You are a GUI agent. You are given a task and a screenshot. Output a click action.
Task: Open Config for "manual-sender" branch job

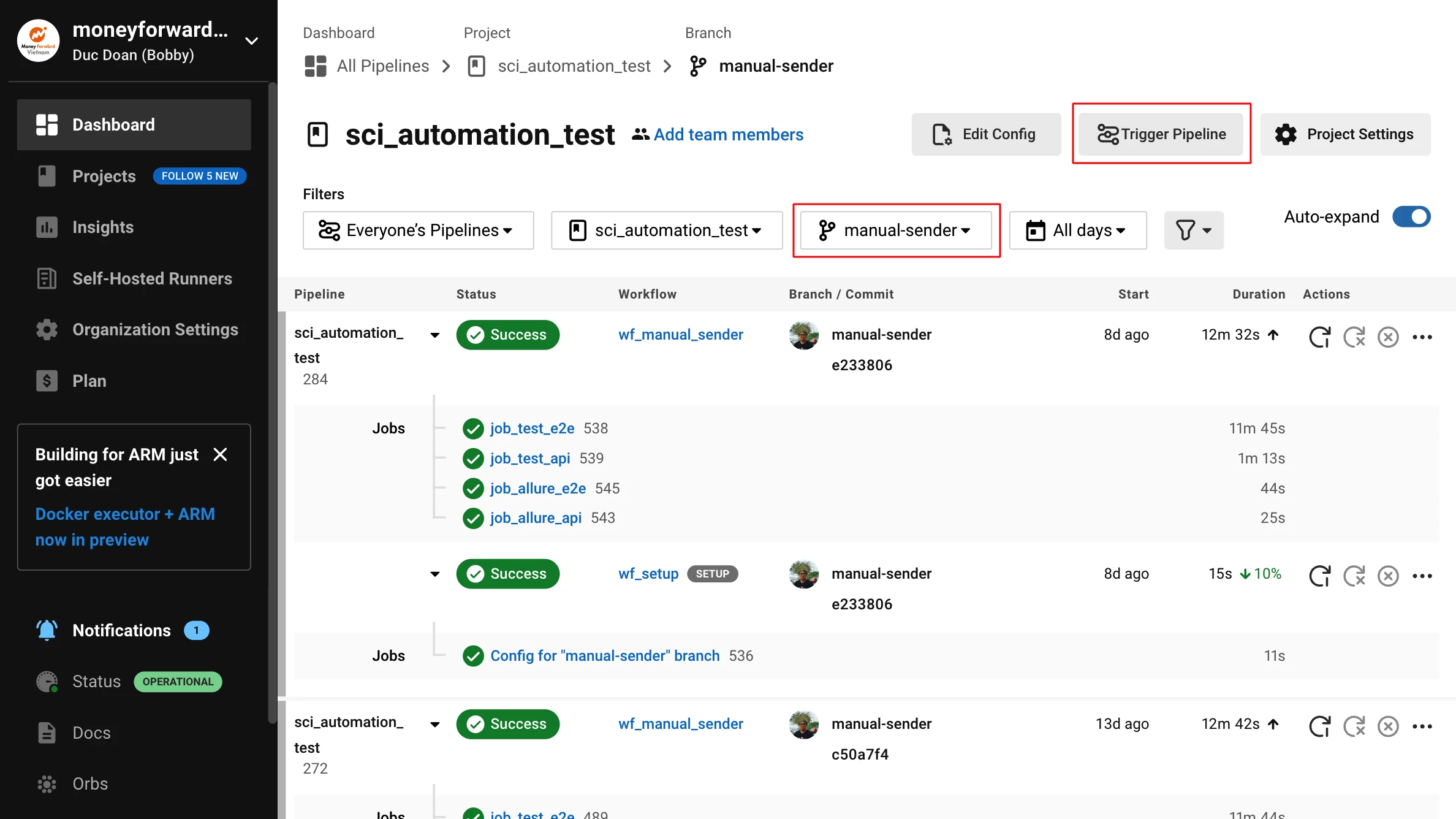[x=605, y=655]
